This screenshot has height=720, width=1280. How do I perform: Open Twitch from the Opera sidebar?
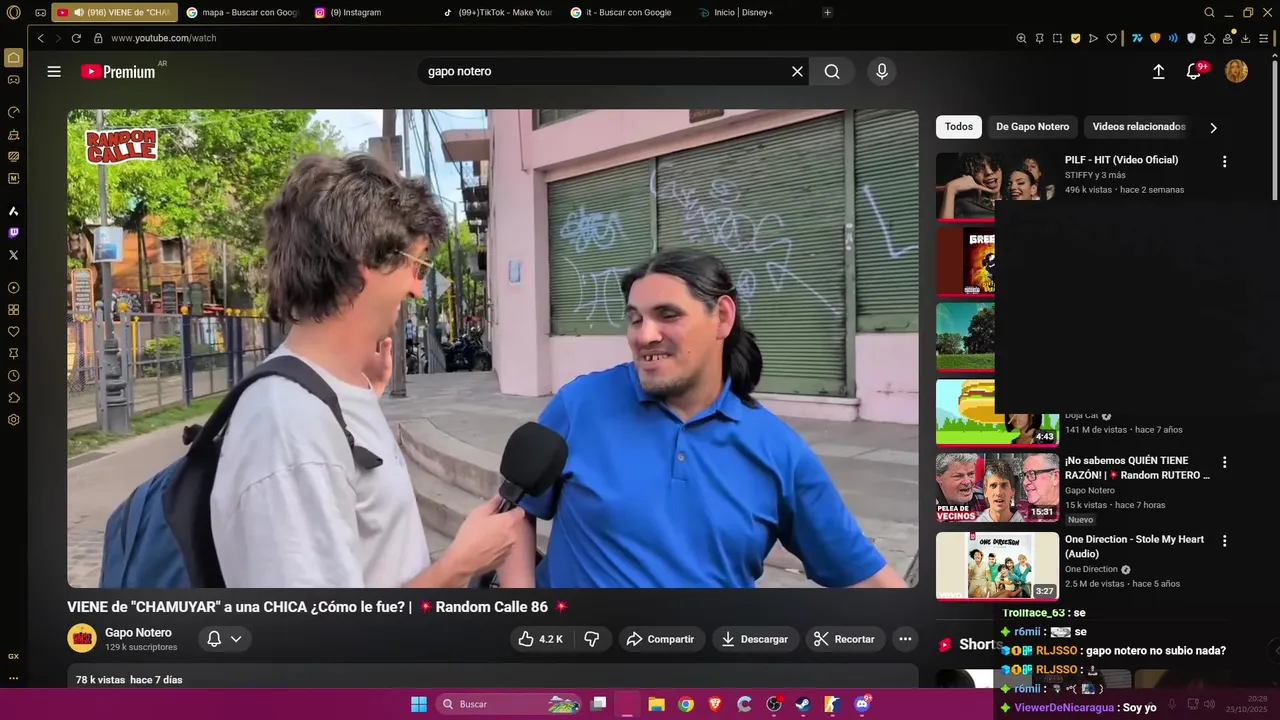(13, 232)
